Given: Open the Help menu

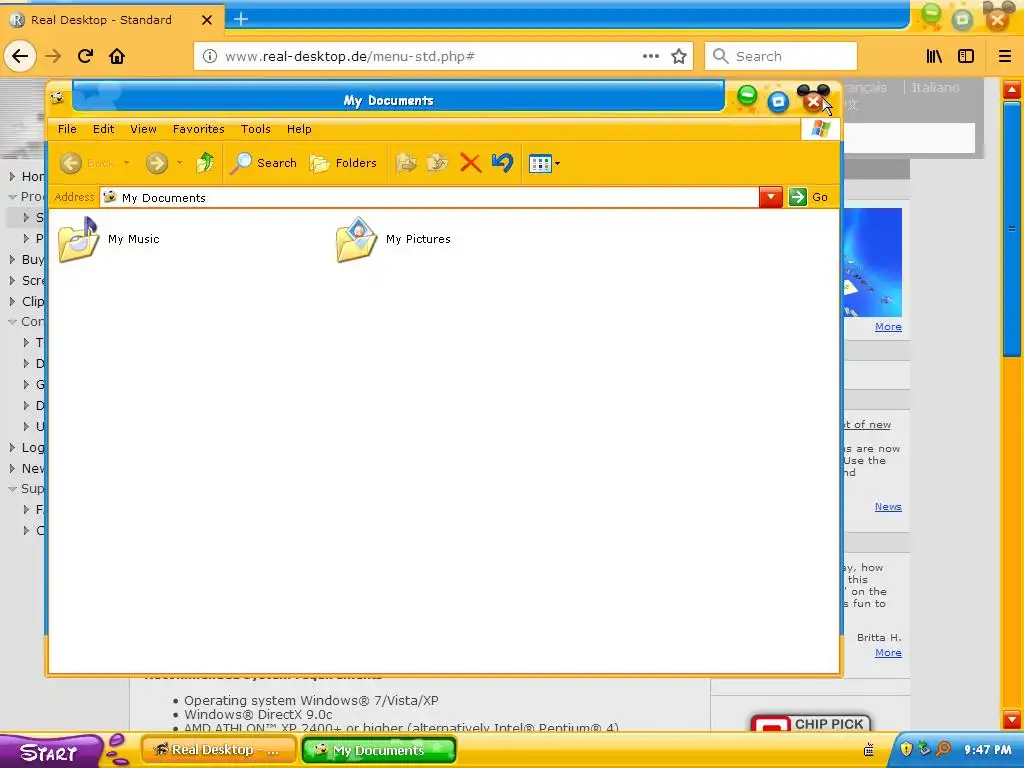Looking at the screenshot, I should [x=299, y=129].
